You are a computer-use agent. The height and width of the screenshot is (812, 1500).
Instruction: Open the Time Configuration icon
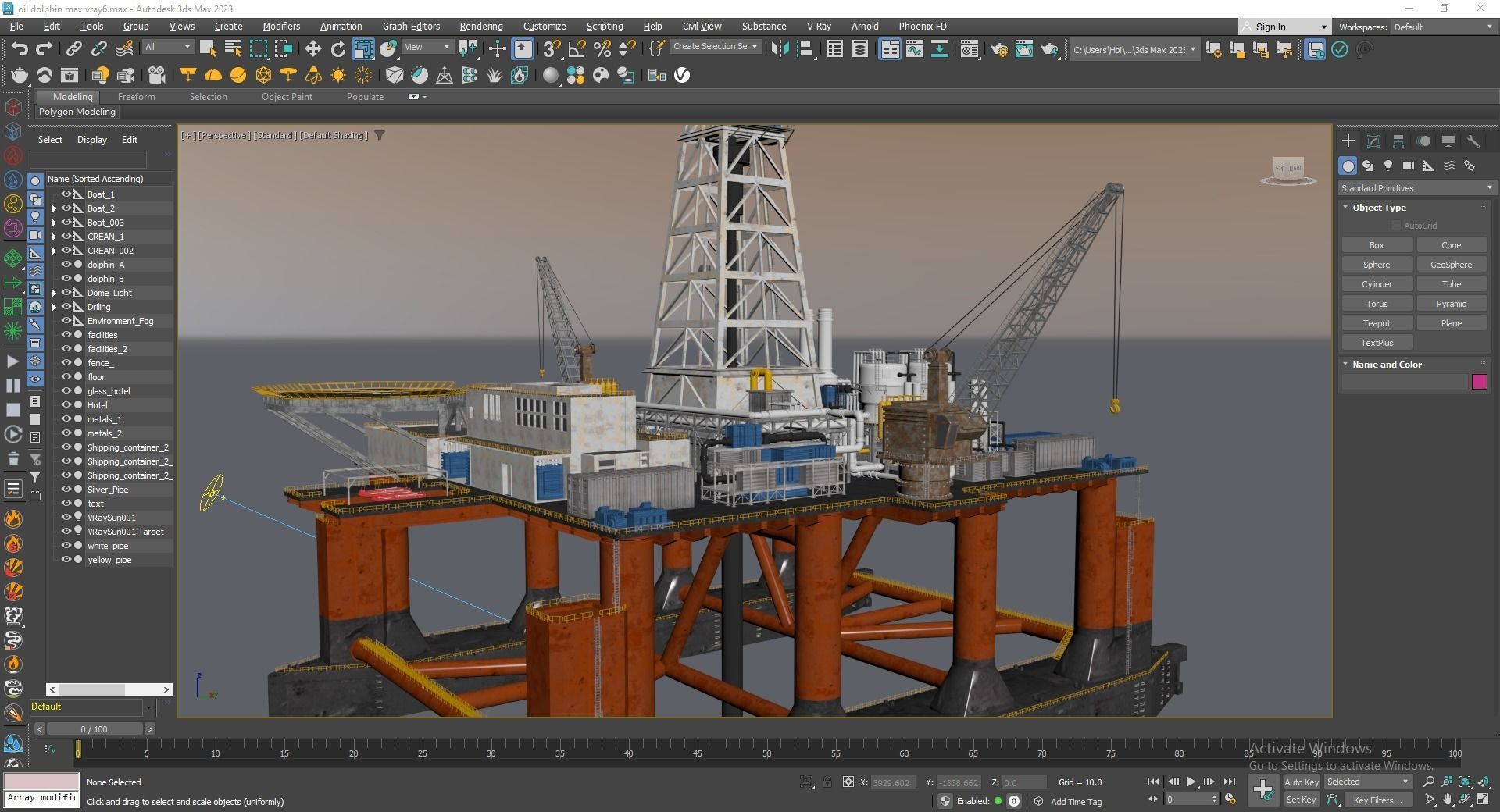(1230, 800)
